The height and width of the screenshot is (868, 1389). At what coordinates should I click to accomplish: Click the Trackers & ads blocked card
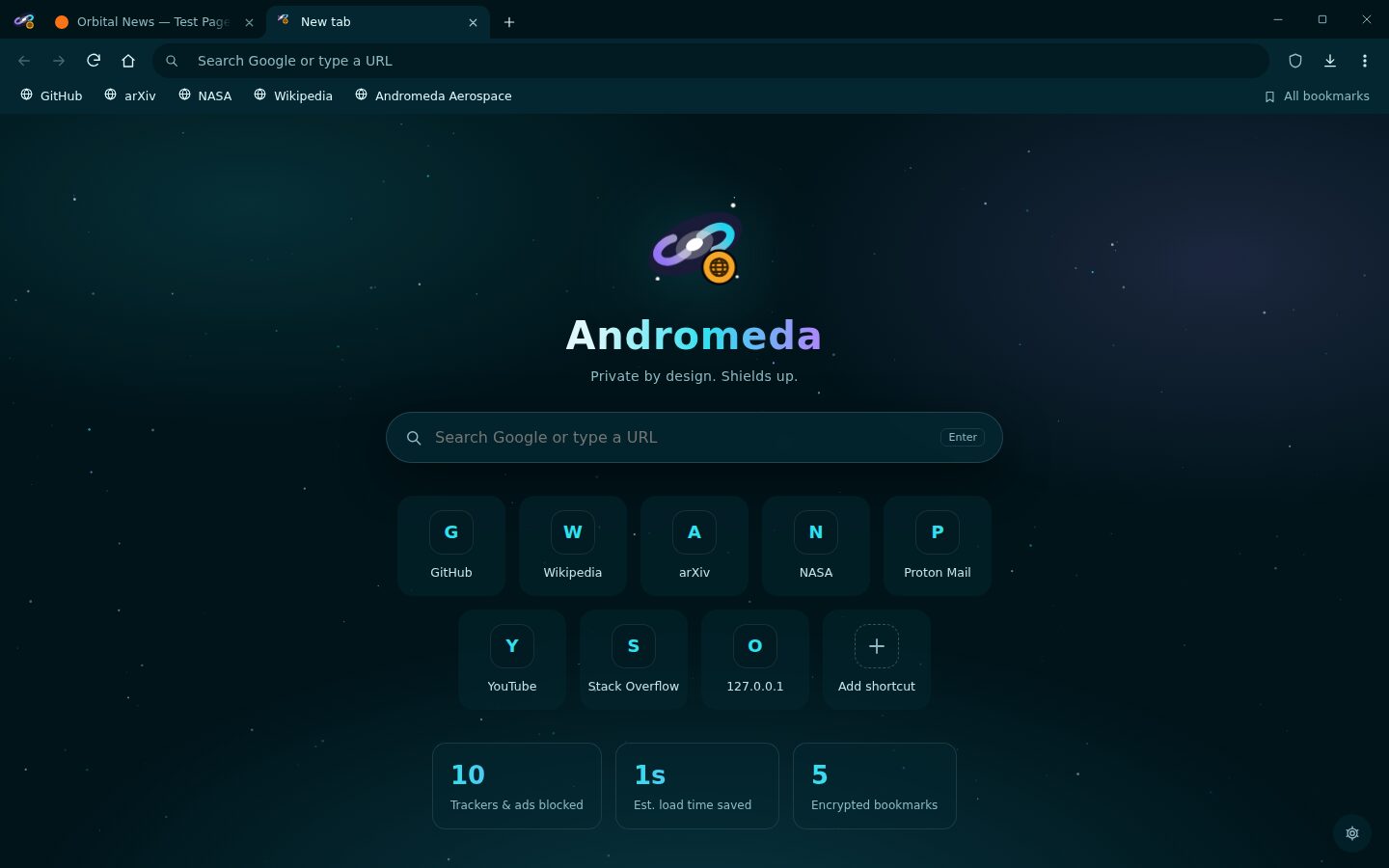pyautogui.click(x=517, y=786)
